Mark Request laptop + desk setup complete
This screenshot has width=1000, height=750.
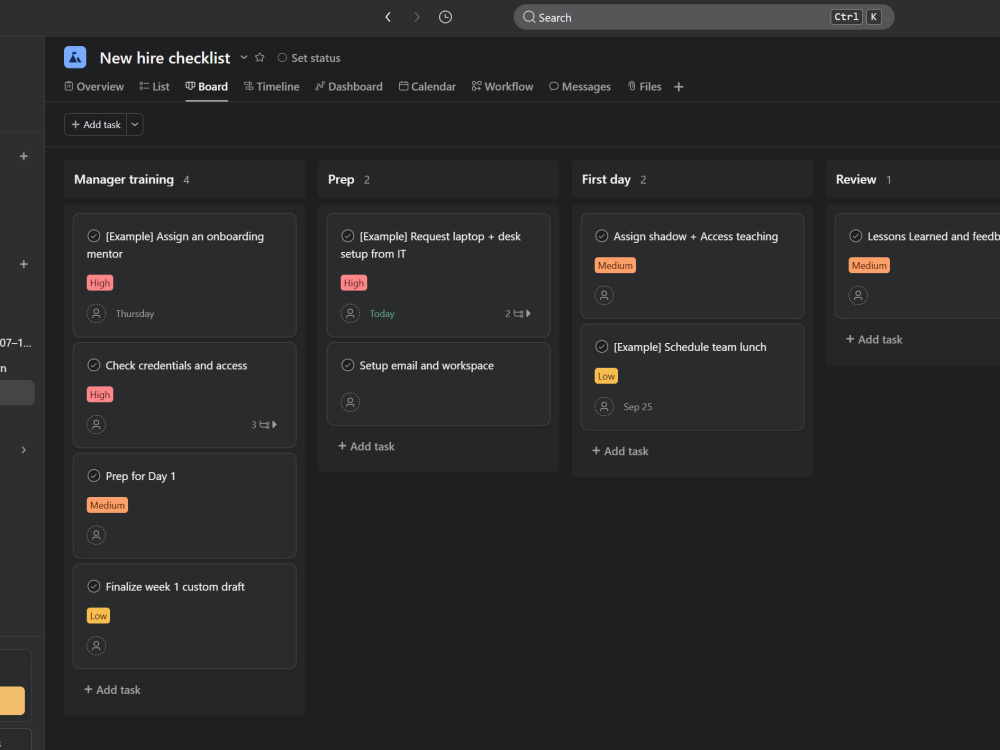tap(348, 236)
